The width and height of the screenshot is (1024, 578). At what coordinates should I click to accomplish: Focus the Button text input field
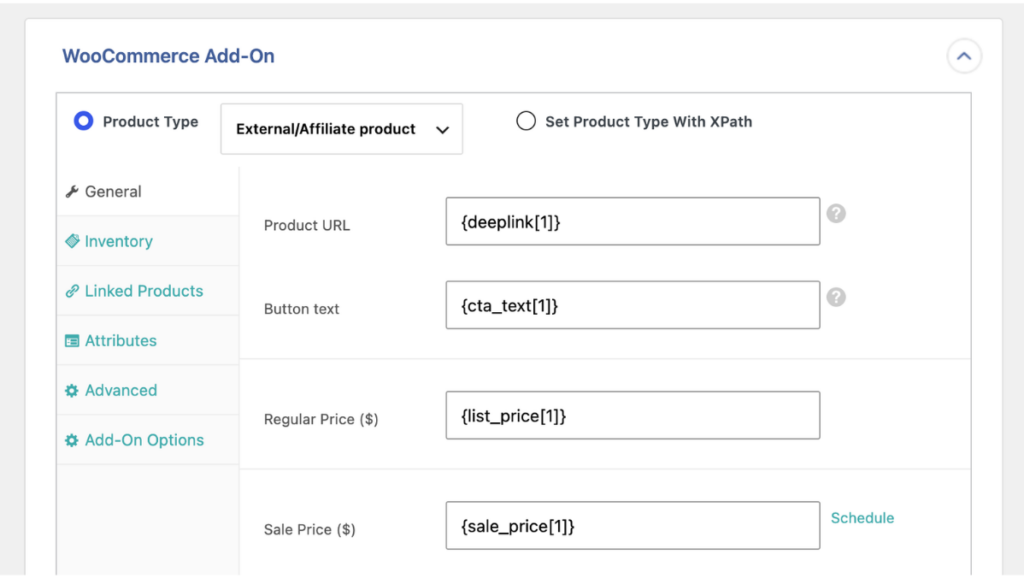pyautogui.click(x=633, y=305)
